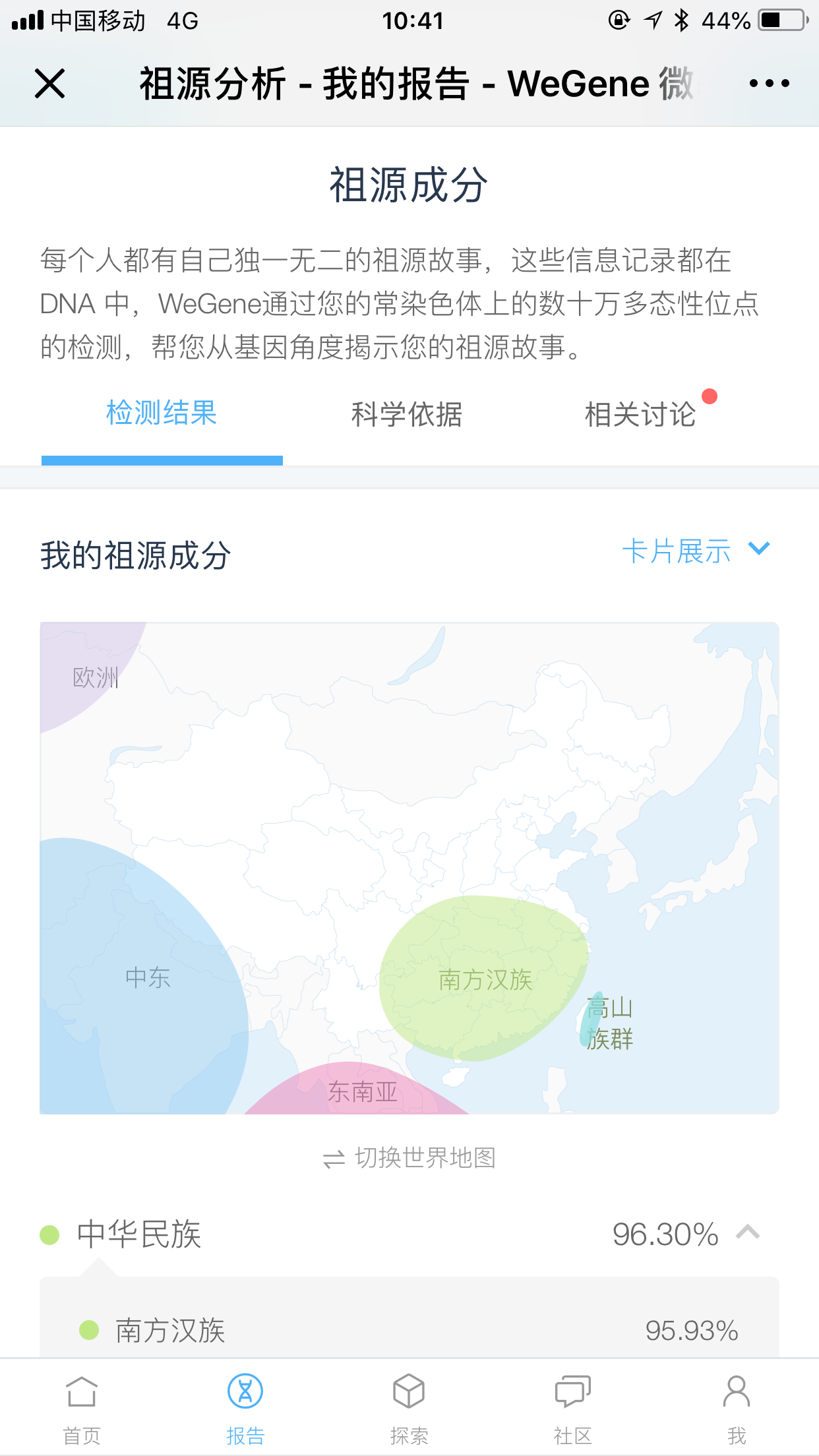Select the green 南方汉族 map region

[x=483, y=979]
